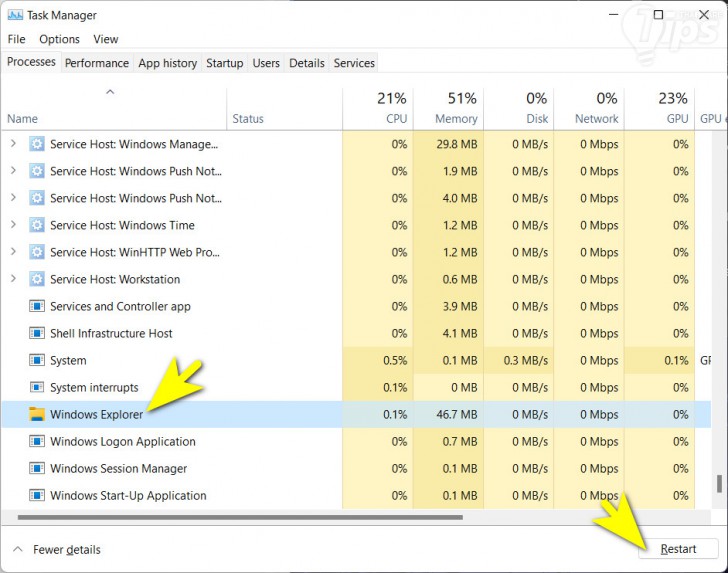Click the System process icon
The image size is (728, 573).
coord(37,360)
